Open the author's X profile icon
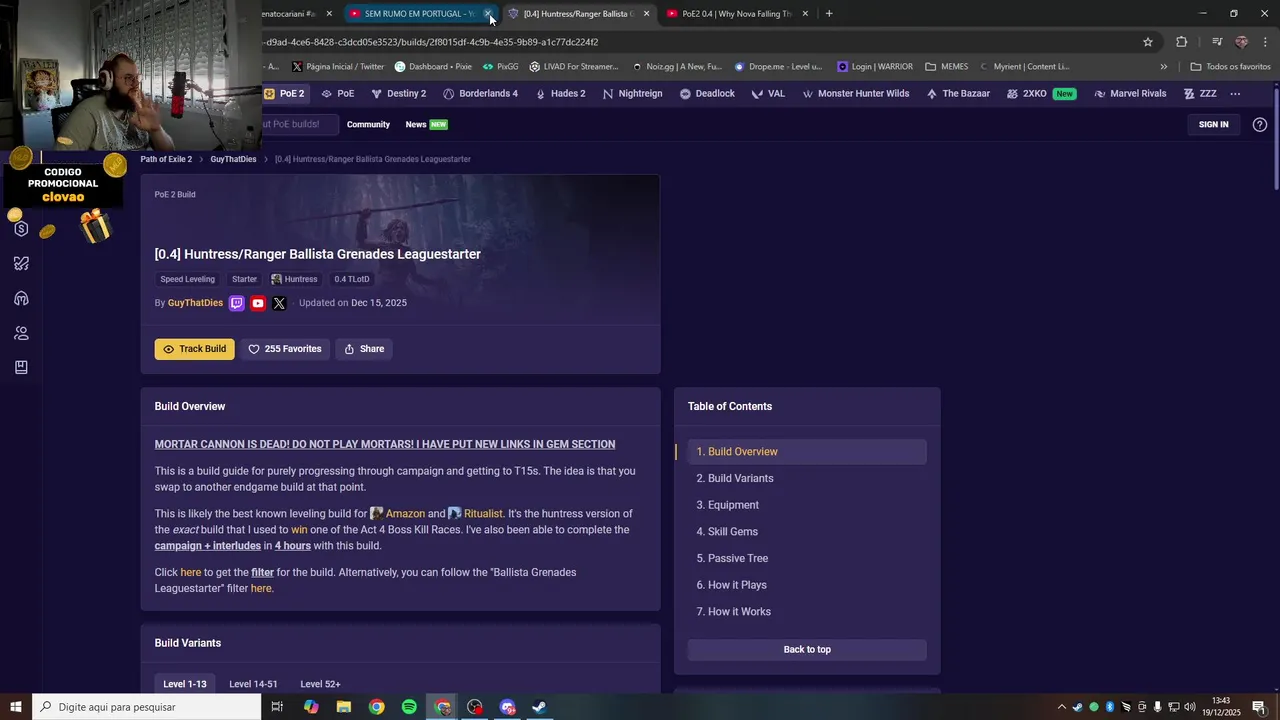Viewport: 1280px width, 720px height. coord(279,303)
